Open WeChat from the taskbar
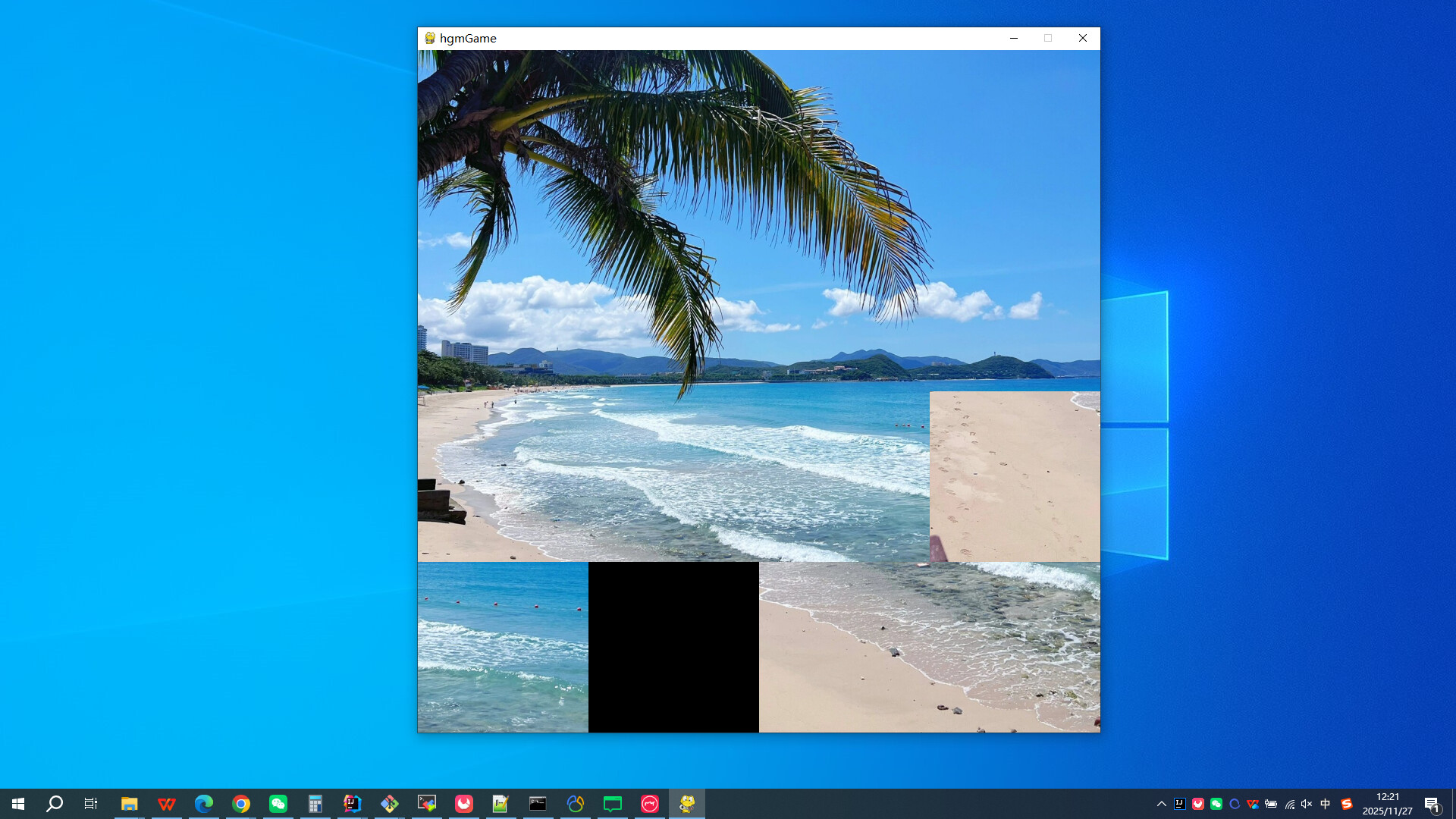This screenshot has height=819, width=1456. tap(278, 803)
